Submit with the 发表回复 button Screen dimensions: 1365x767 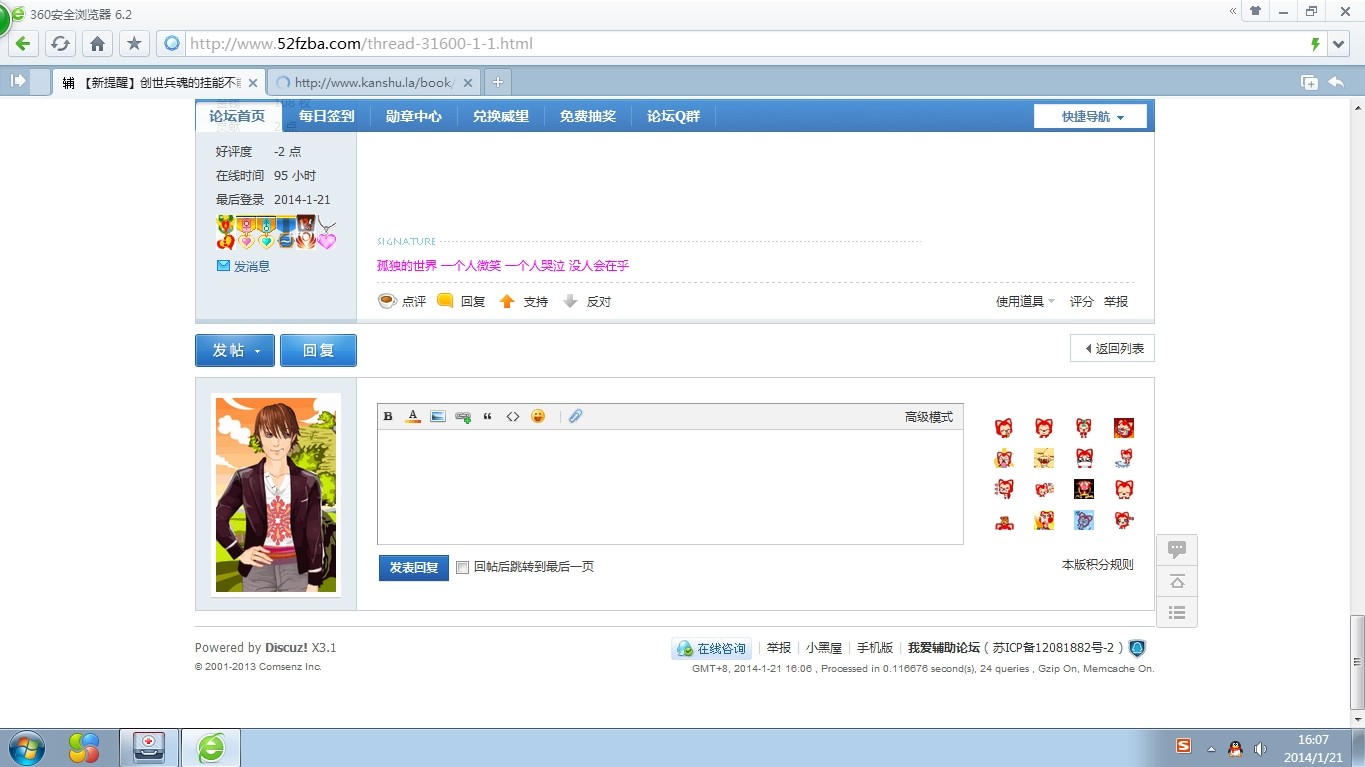click(x=414, y=567)
